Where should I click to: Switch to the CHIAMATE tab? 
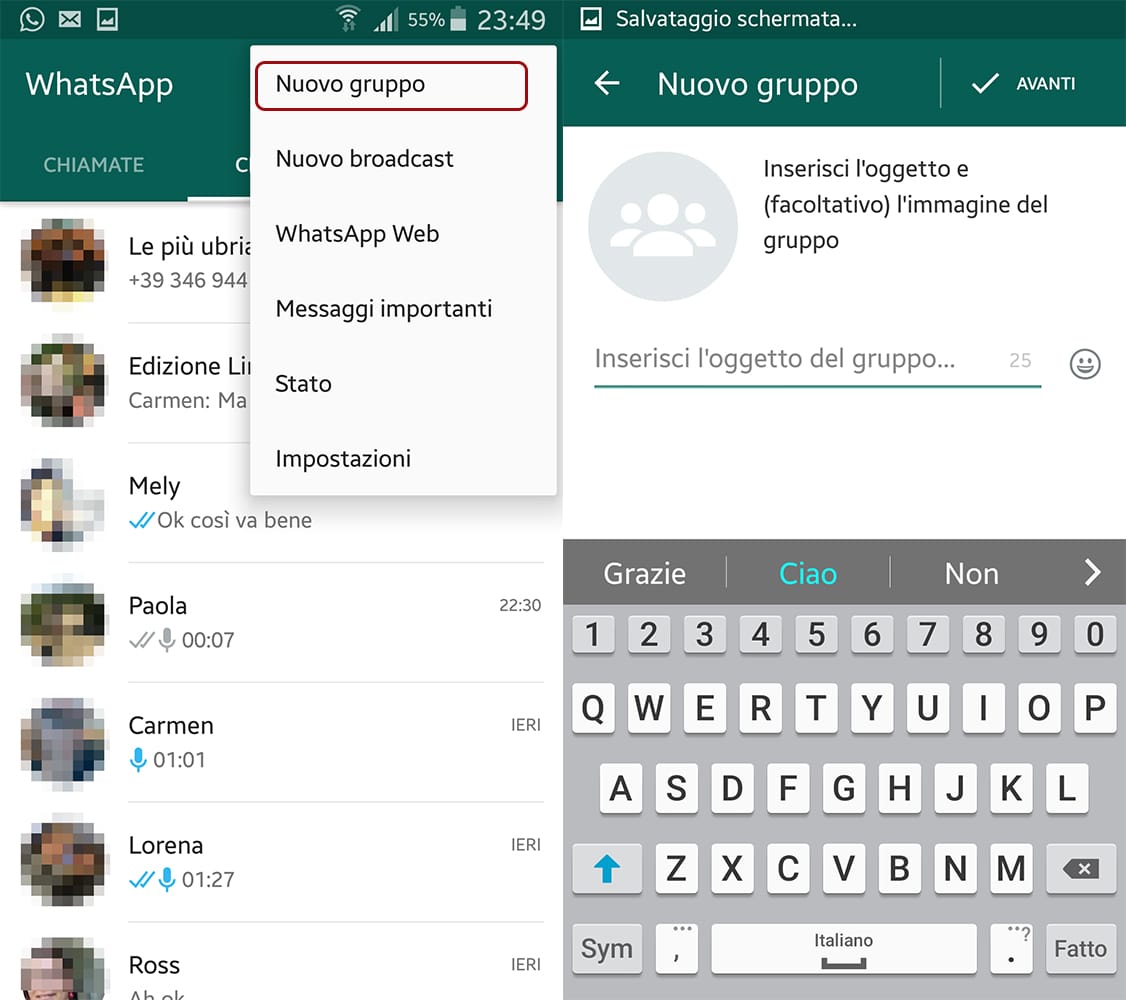pos(94,165)
